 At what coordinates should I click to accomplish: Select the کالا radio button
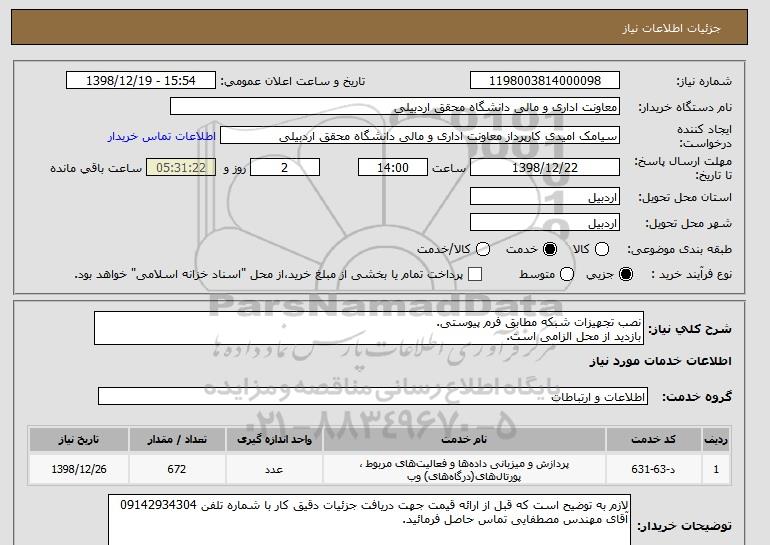(602, 249)
